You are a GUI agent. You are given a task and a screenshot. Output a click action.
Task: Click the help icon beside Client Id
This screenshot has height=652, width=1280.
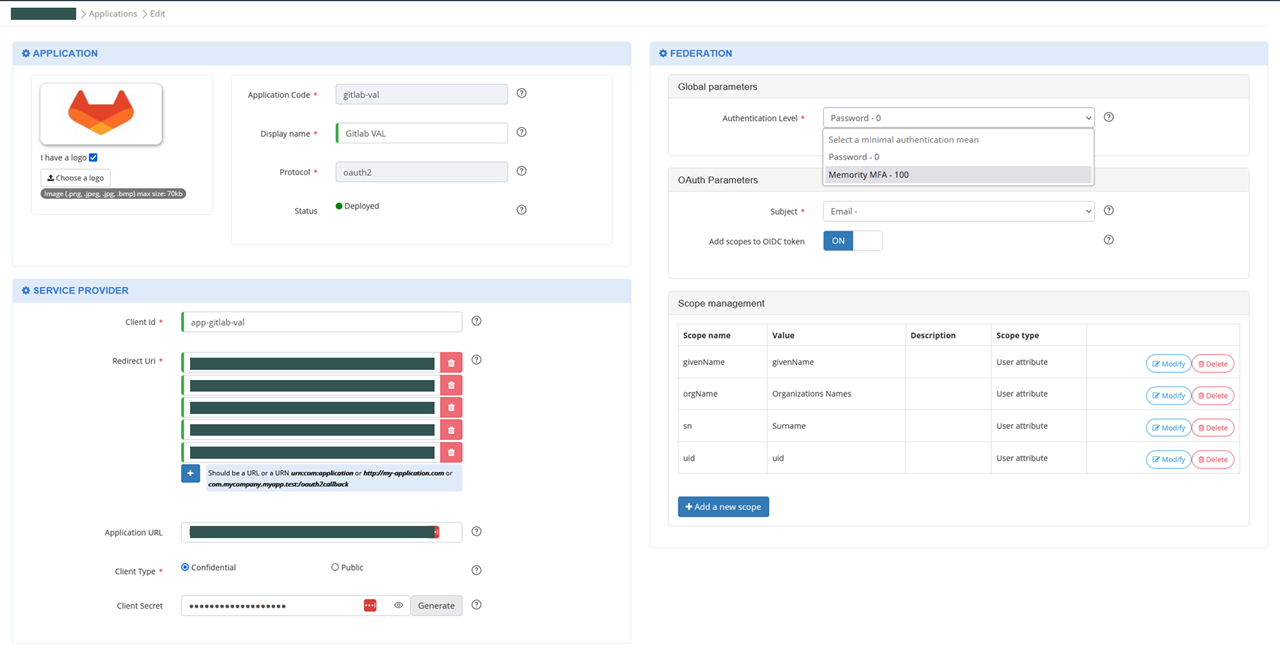point(476,321)
